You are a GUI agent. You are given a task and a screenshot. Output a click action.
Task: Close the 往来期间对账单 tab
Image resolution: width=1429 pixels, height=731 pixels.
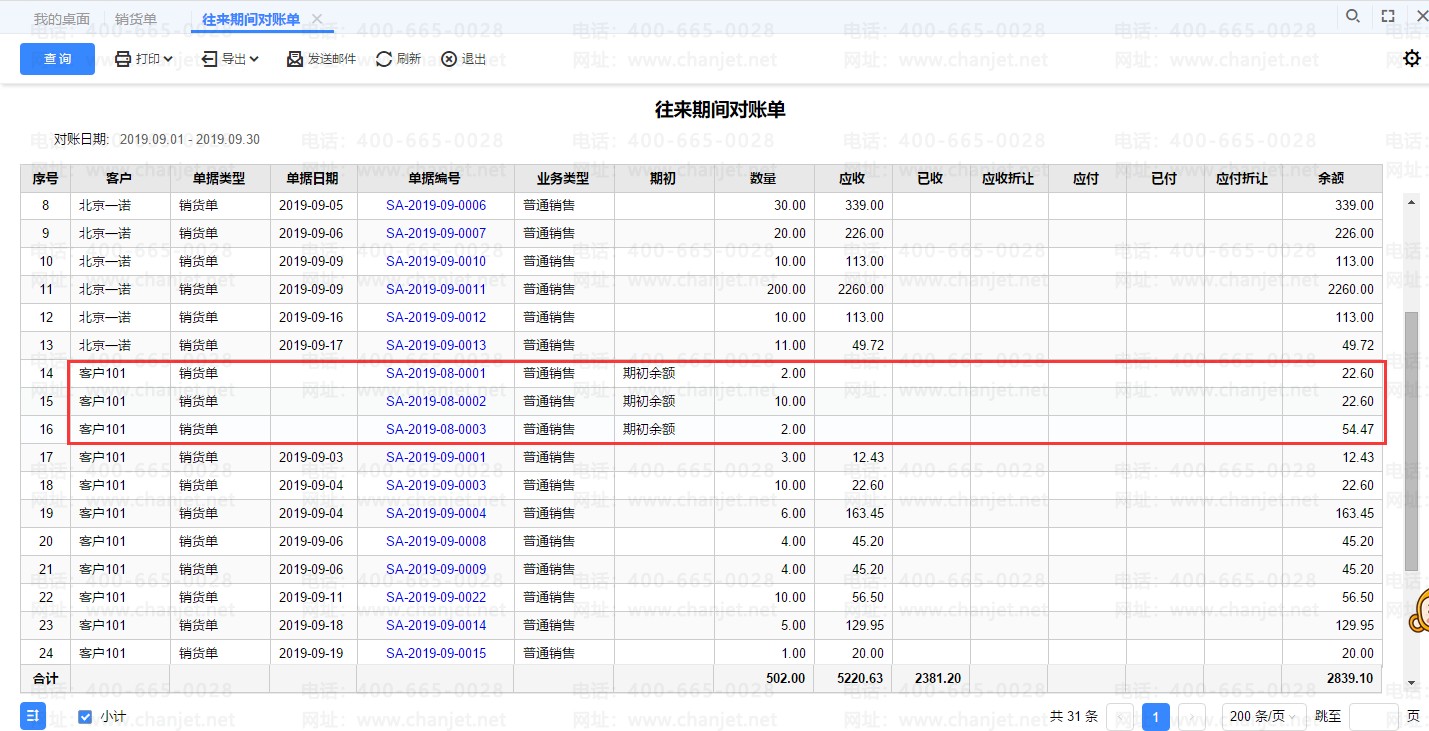point(317,19)
